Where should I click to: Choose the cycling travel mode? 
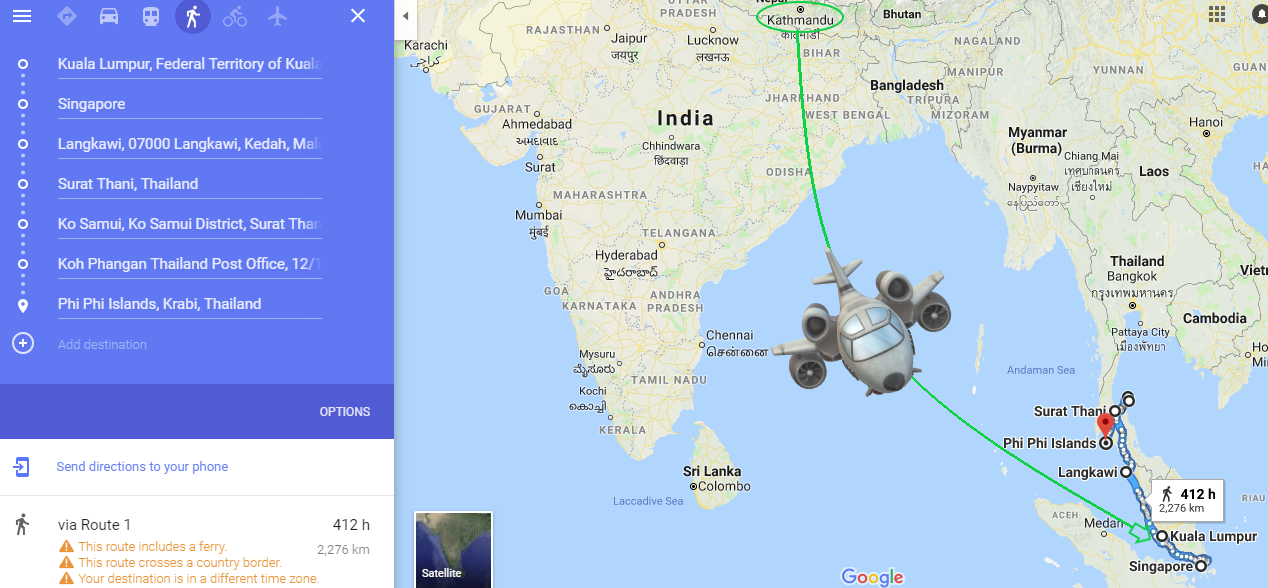[x=235, y=16]
